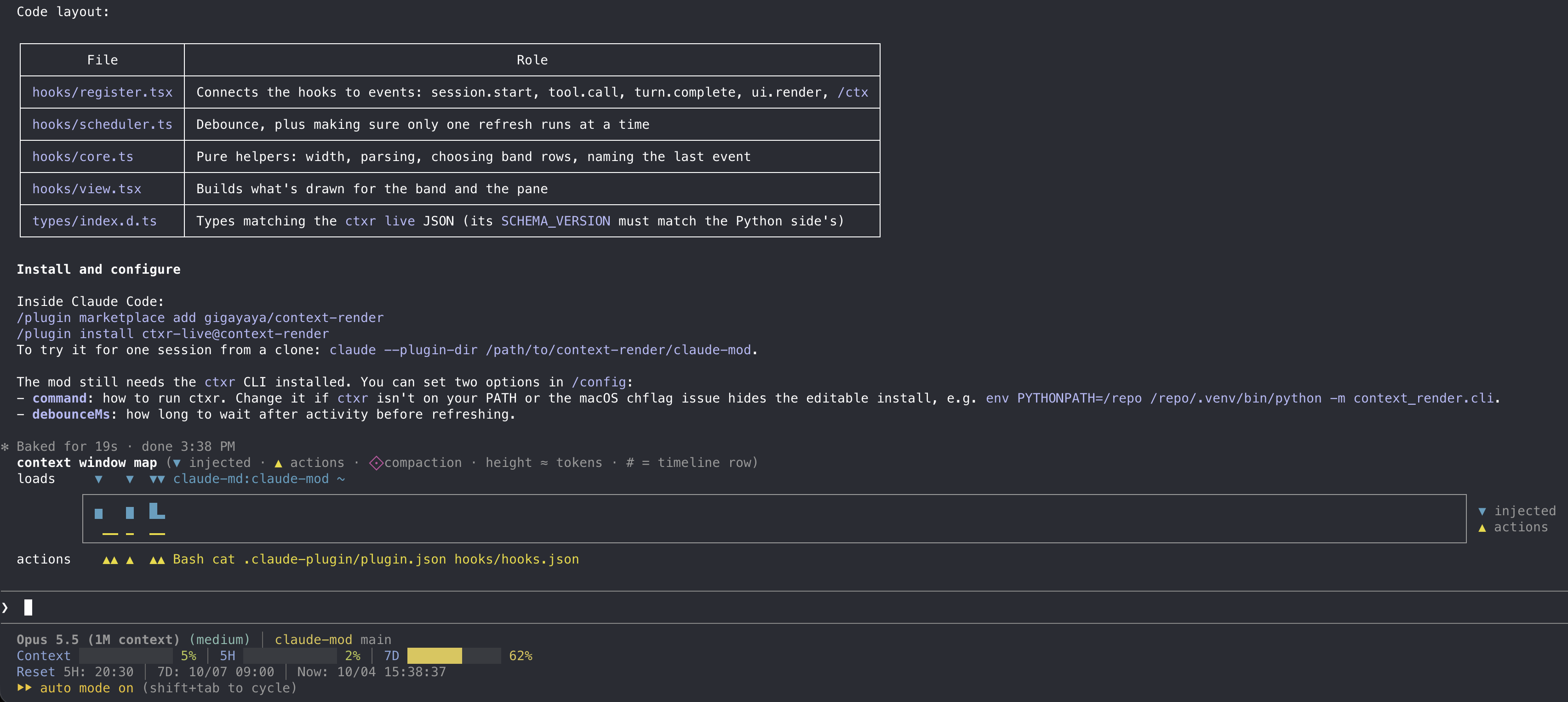Click the 7D usage bar showing 62%

point(454,656)
